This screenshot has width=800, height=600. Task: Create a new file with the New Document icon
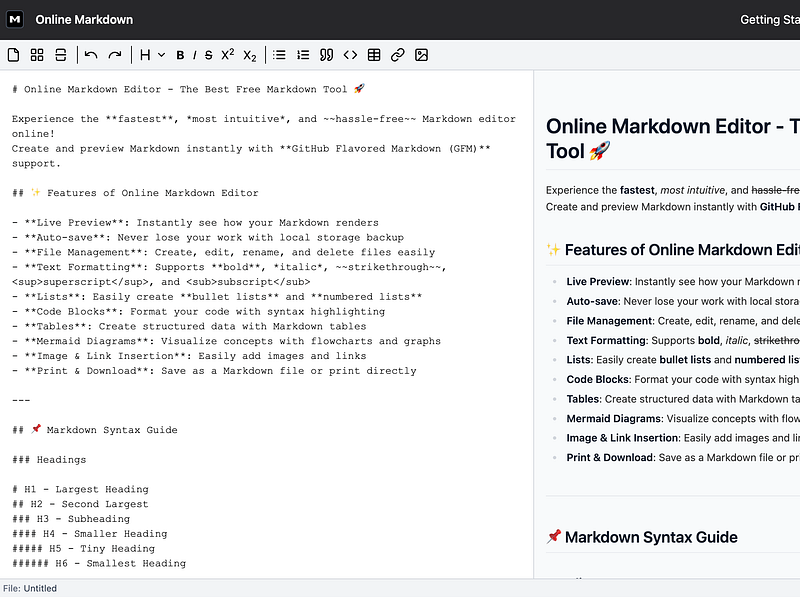coord(15,55)
